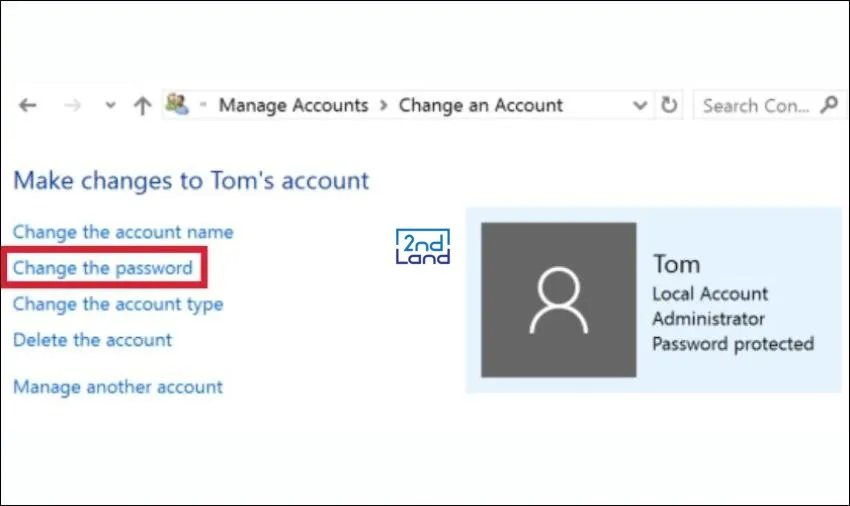Select Change an Account breadcrumb
Viewport: 850px width, 506px height.
tap(481, 105)
